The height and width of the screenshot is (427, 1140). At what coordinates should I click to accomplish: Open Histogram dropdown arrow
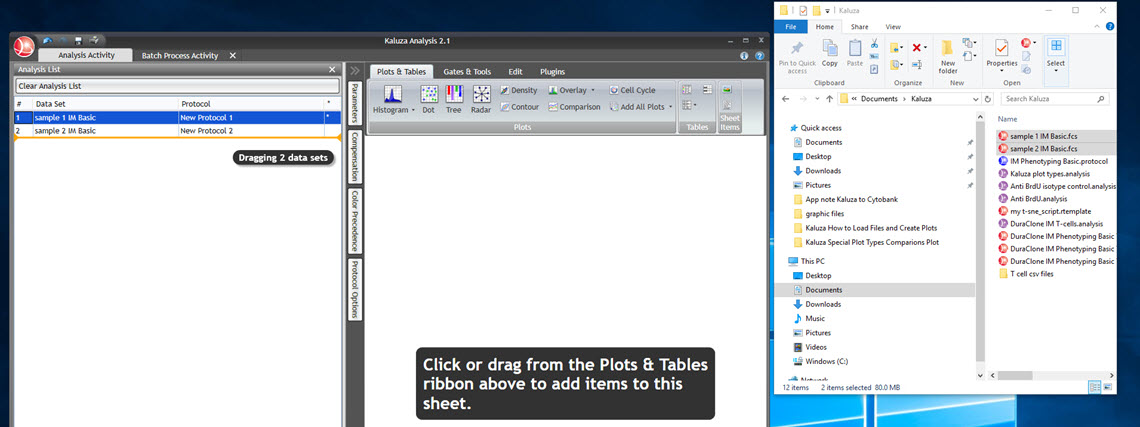(x=413, y=111)
